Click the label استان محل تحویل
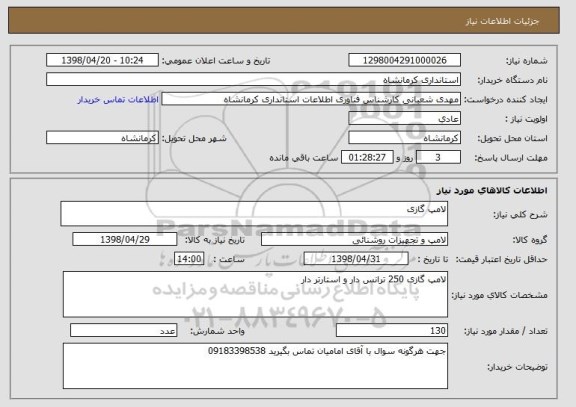This screenshot has height=407, width=576. [512, 138]
